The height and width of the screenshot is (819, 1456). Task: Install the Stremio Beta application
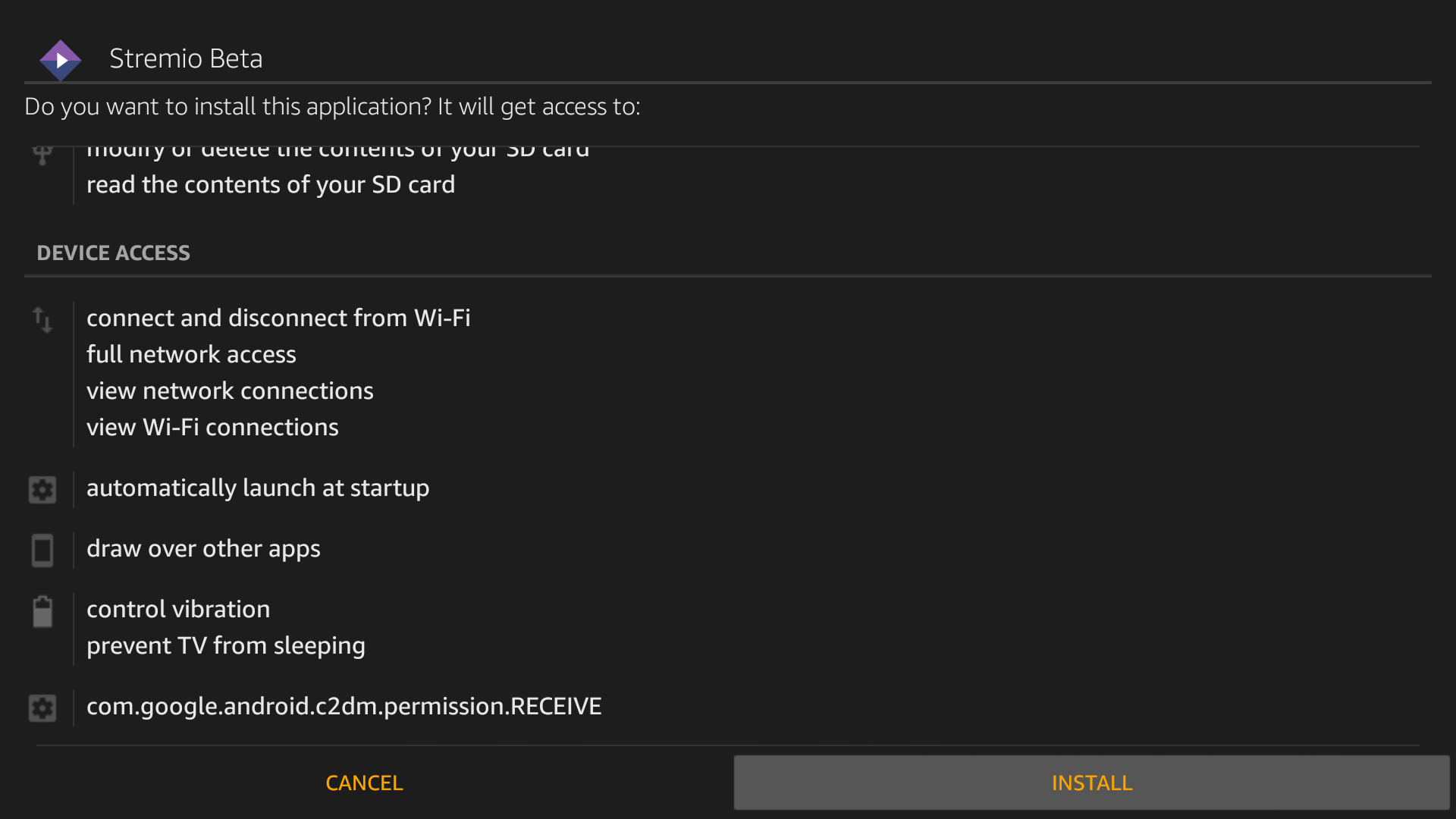click(x=1091, y=783)
